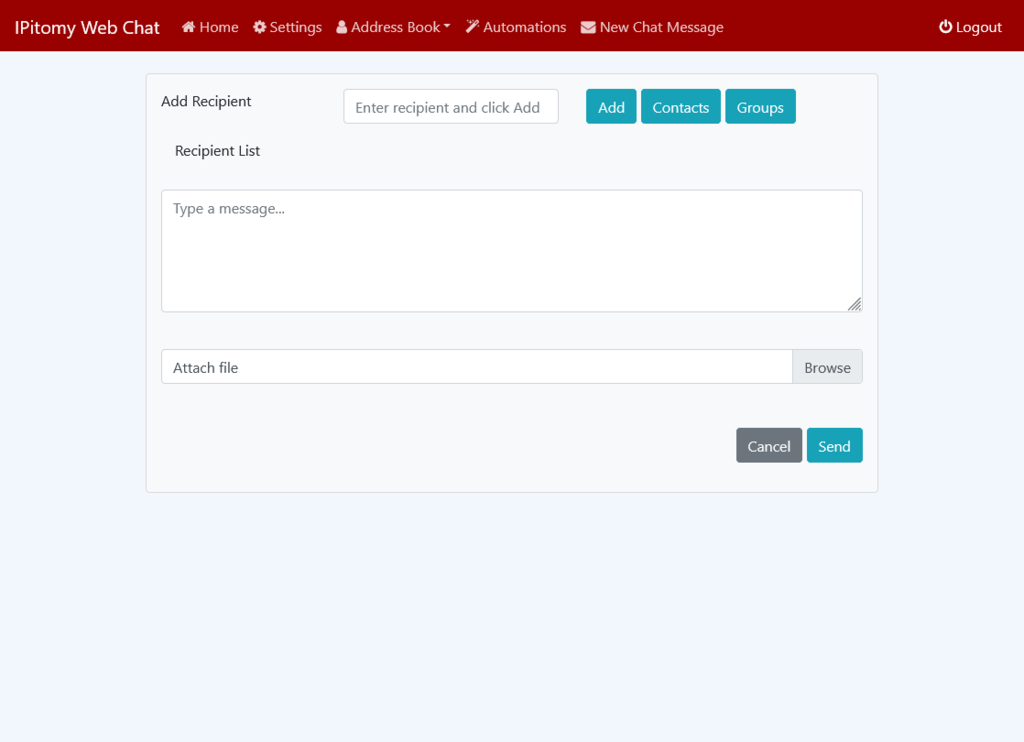Select the Logout text in the navbar
This screenshot has width=1024, height=742.
coord(978,27)
